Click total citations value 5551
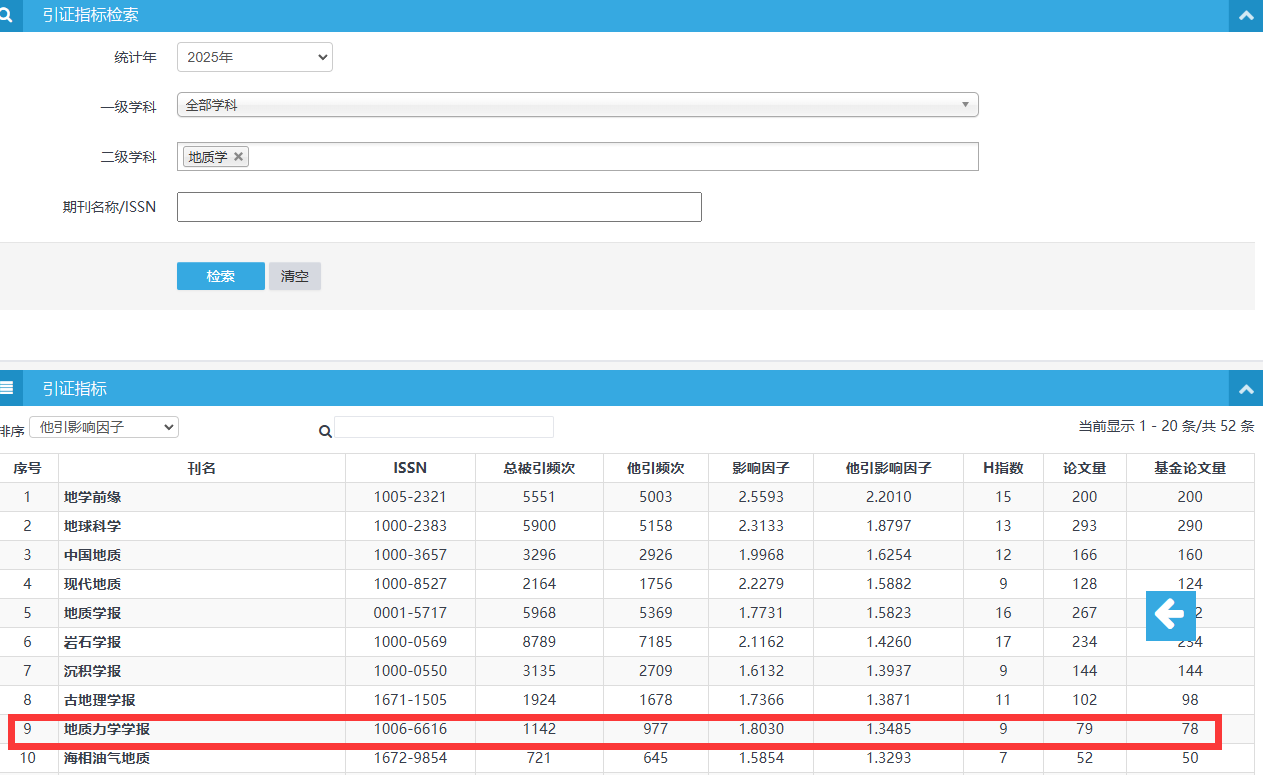1263x775 pixels. tap(540, 497)
